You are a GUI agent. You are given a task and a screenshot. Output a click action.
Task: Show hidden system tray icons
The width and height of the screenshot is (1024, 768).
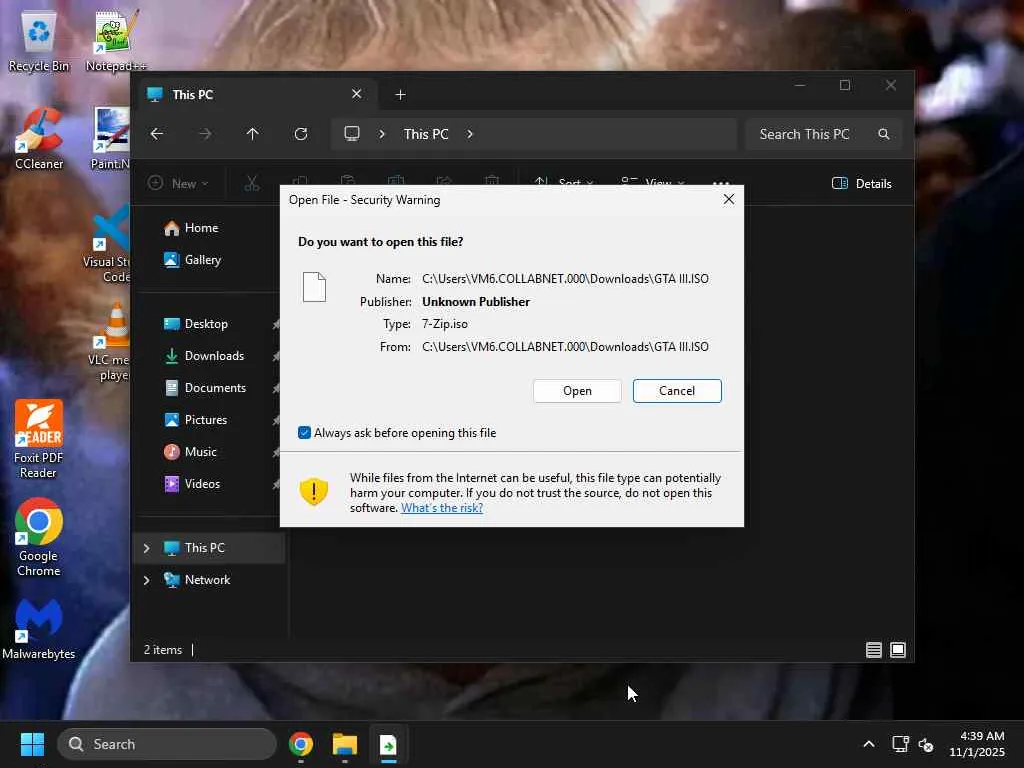[x=869, y=744]
